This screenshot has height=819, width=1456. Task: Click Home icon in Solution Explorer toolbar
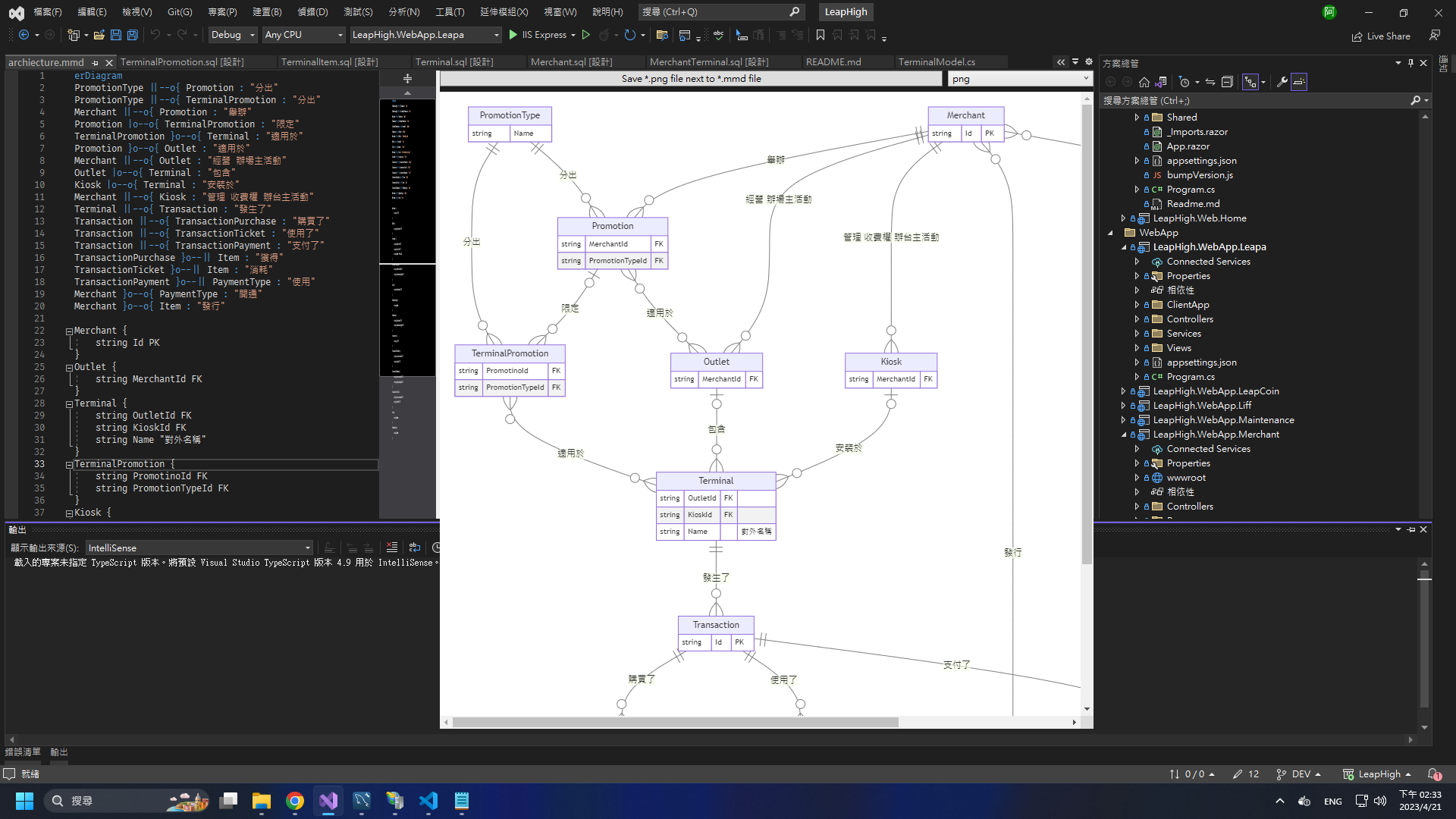point(1144,82)
